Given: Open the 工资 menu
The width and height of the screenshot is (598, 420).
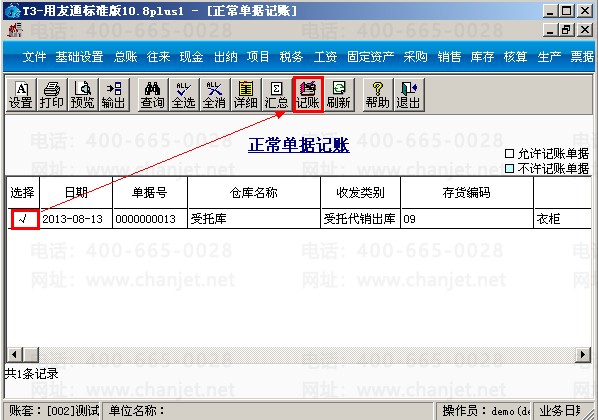Looking at the screenshot, I should point(325,57).
